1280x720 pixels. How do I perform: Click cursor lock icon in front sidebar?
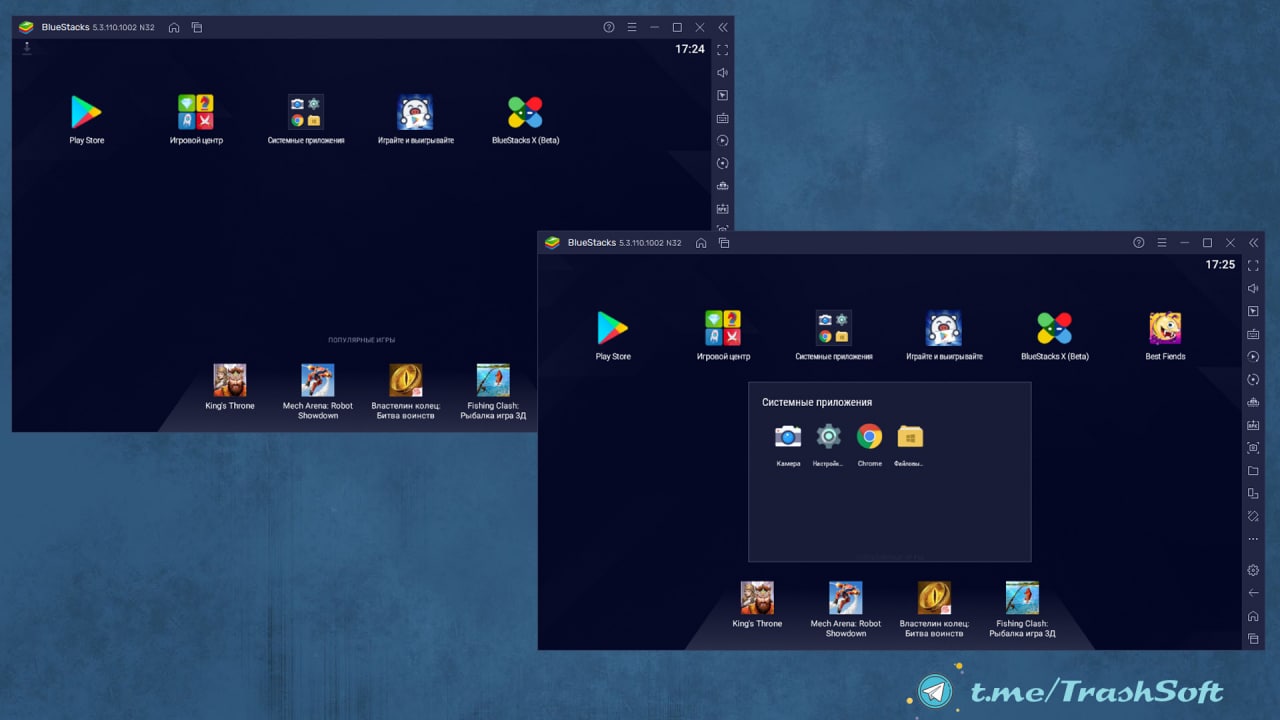pyautogui.click(x=1253, y=311)
